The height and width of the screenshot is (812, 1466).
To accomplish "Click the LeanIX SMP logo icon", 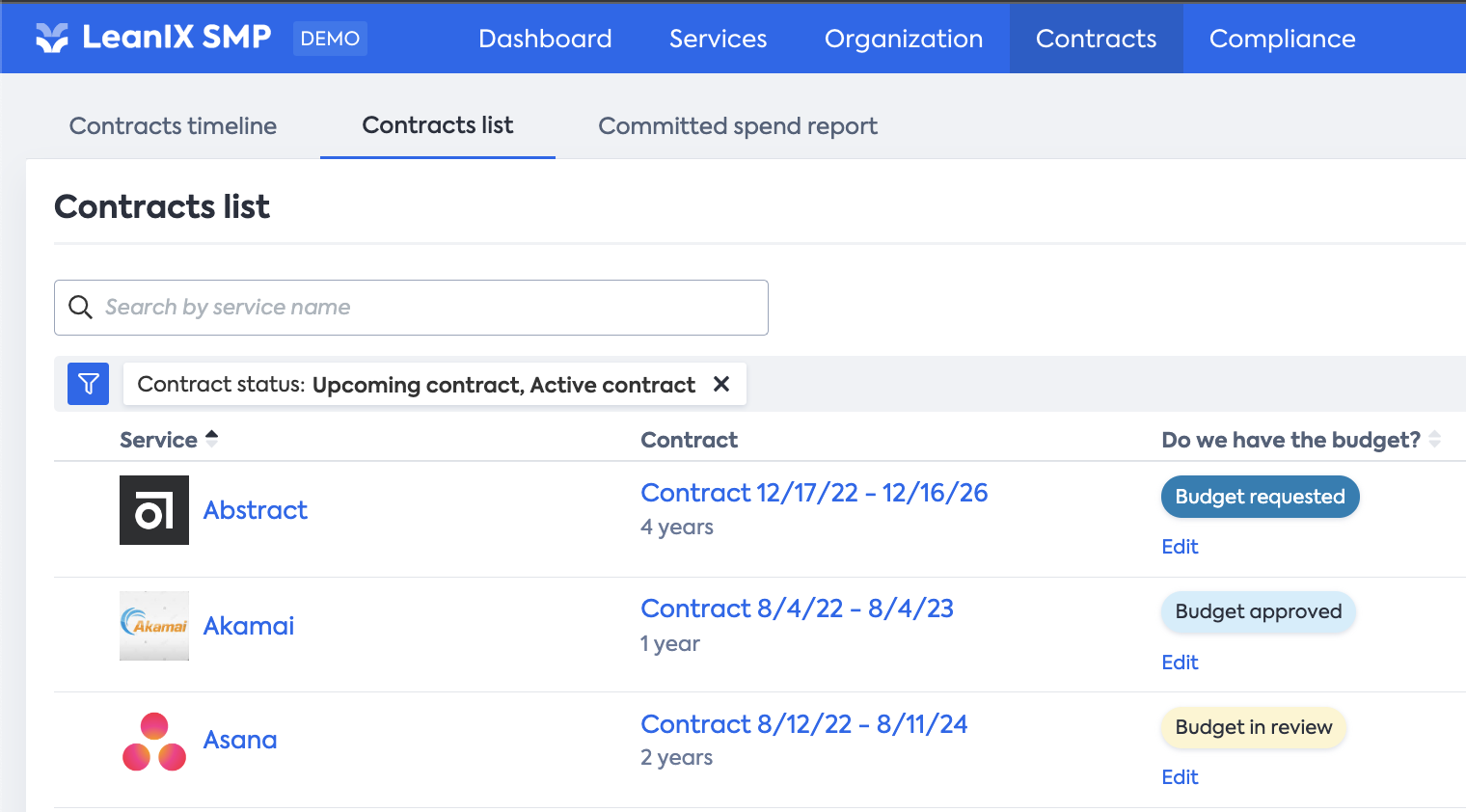I will 52,38.
